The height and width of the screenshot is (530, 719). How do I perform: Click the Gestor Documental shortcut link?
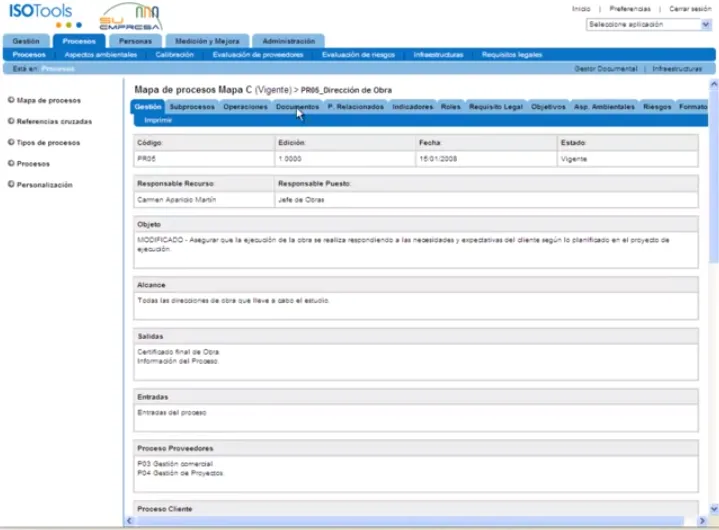point(606,69)
